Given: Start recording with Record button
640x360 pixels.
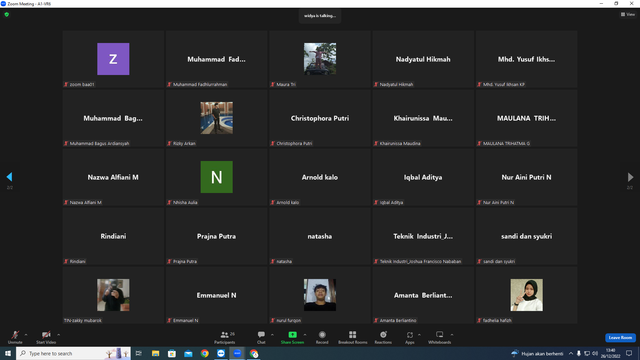Looking at the screenshot, I should (322, 337).
